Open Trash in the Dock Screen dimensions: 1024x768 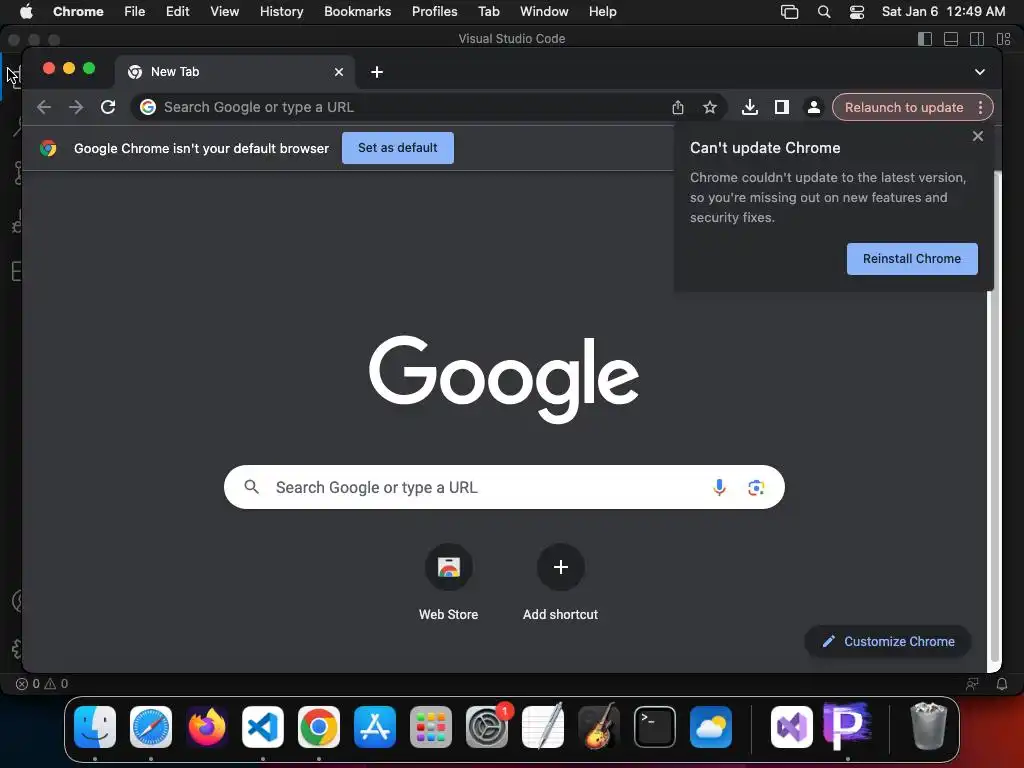928,727
